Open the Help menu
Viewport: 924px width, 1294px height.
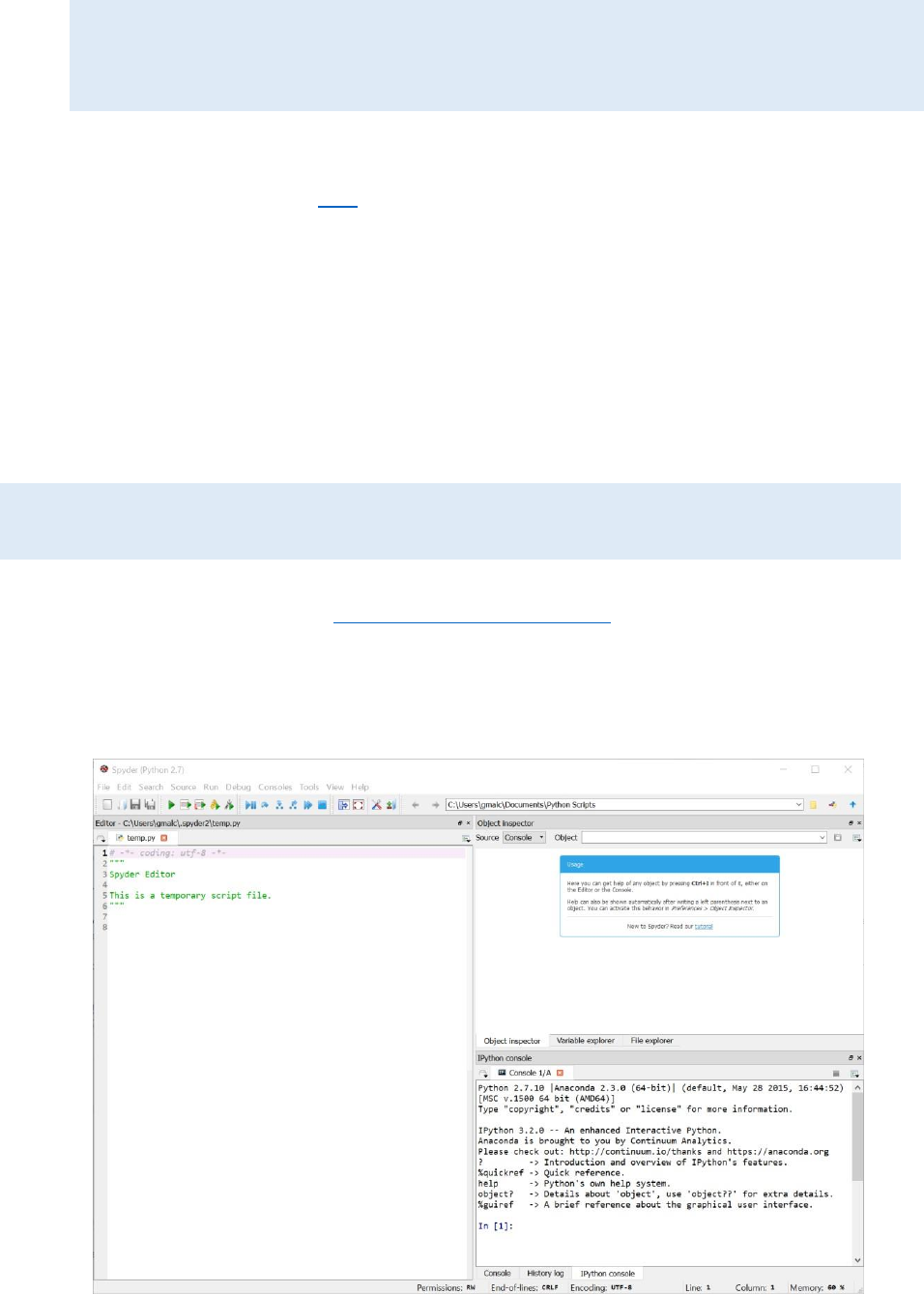pyautogui.click(x=360, y=787)
